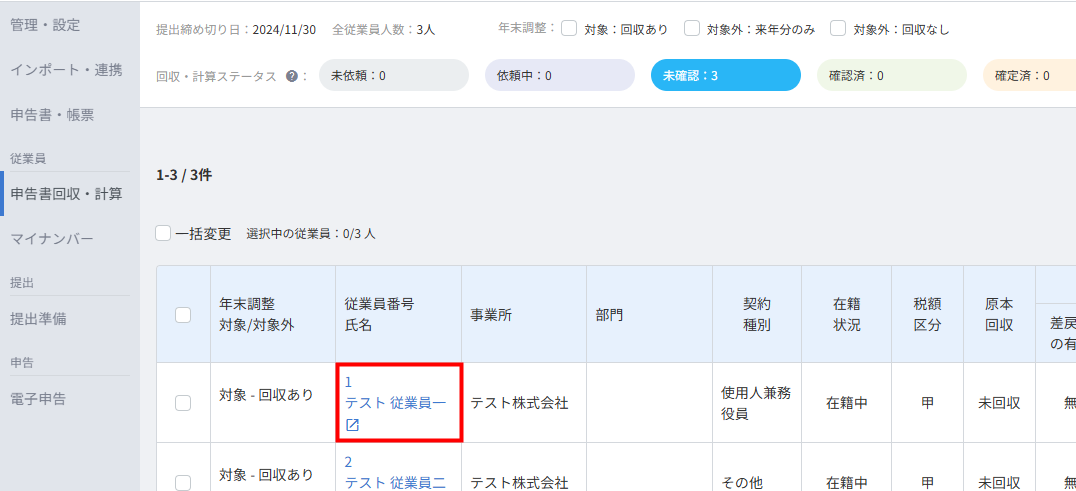Click 選択中の従業員:0/3 人 counter text
The height and width of the screenshot is (491, 1076).
[311, 234]
